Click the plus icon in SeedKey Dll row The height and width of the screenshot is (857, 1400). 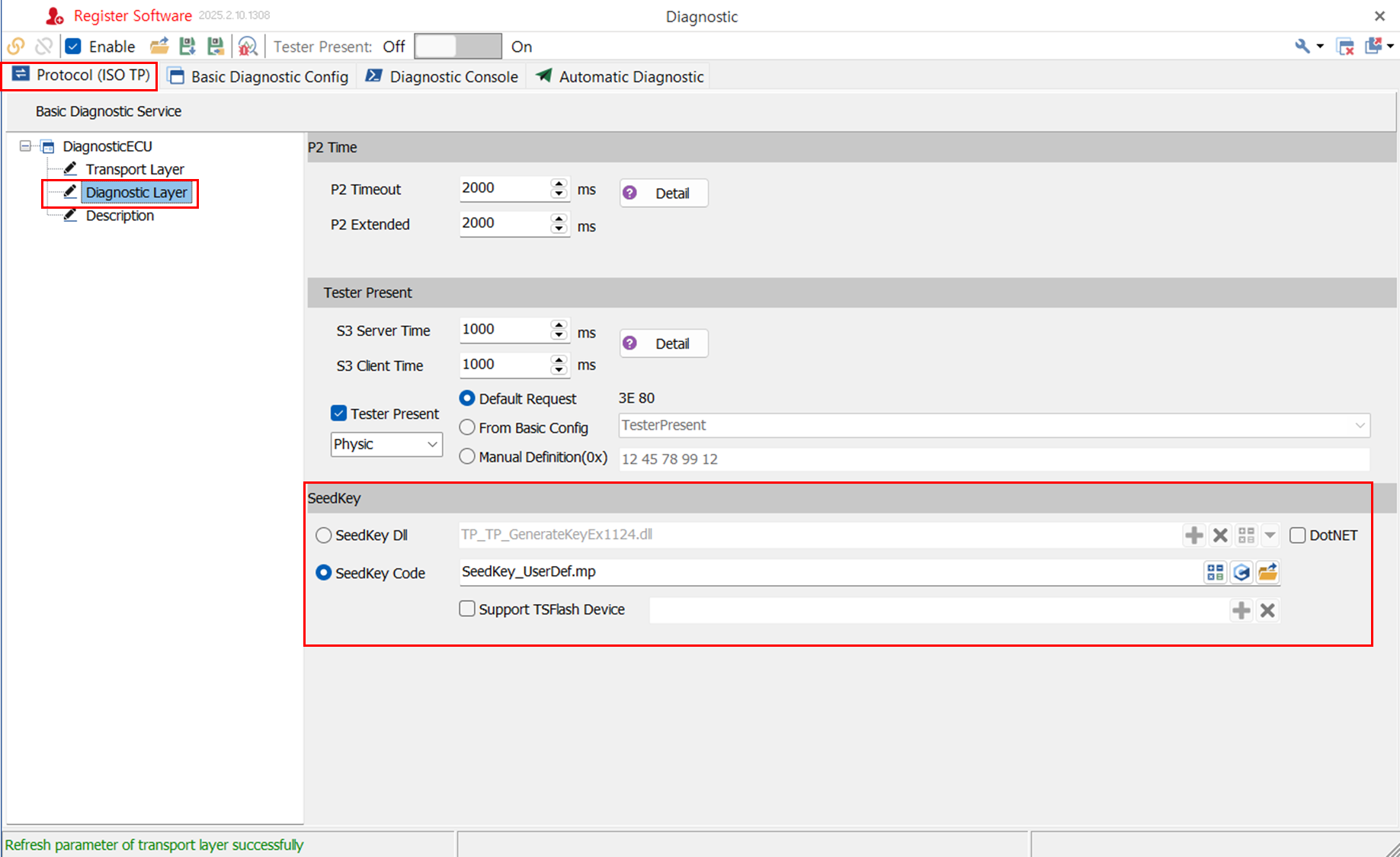(1194, 536)
